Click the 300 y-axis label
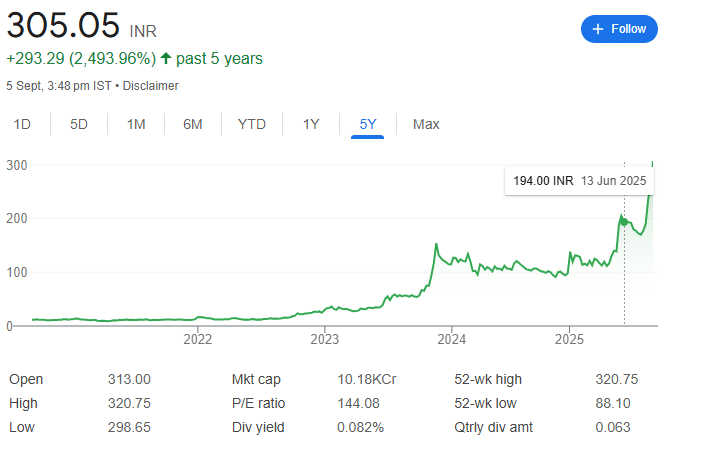702x451 pixels. [17, 165]
